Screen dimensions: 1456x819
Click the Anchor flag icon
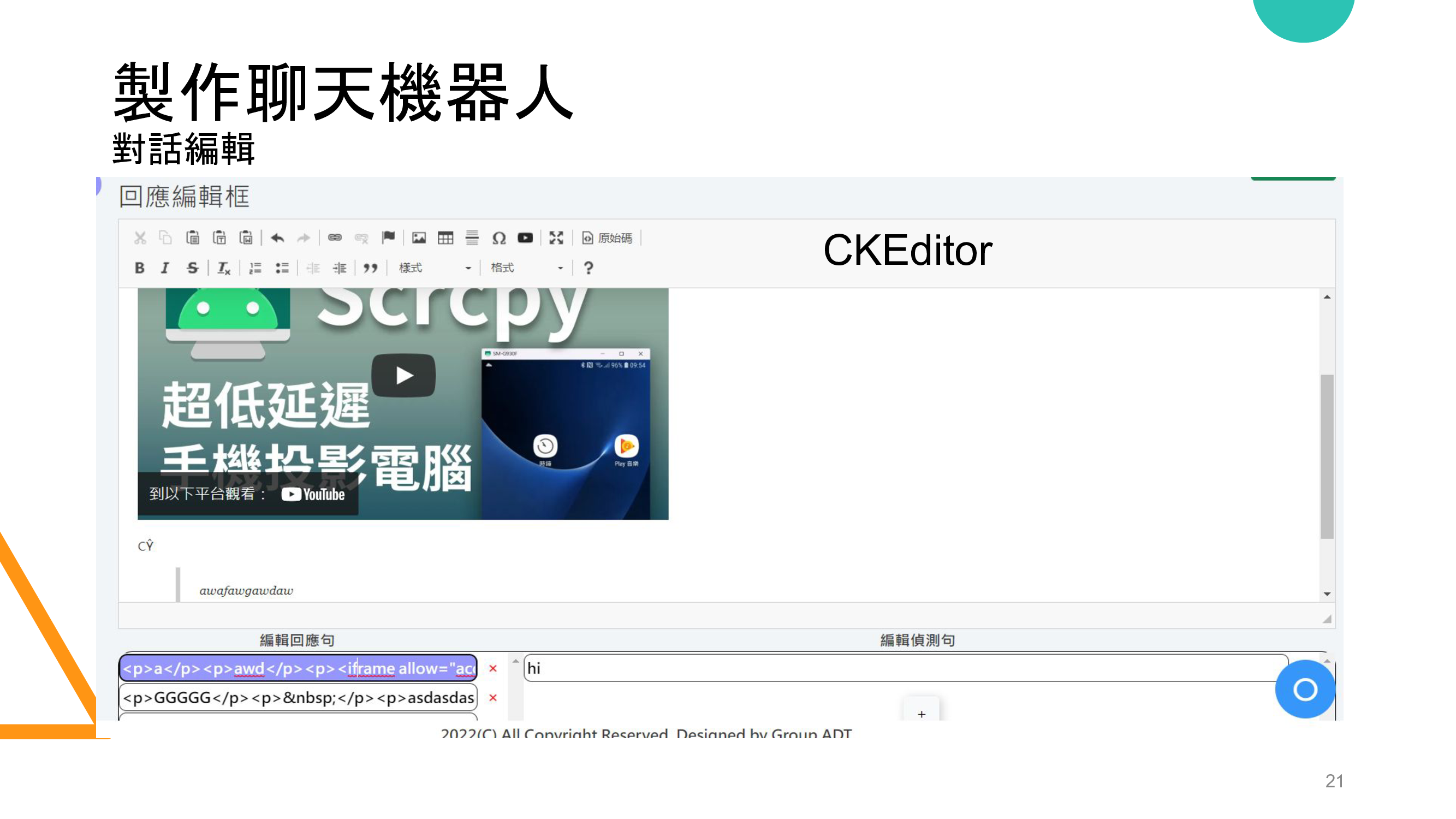[388, 238]
